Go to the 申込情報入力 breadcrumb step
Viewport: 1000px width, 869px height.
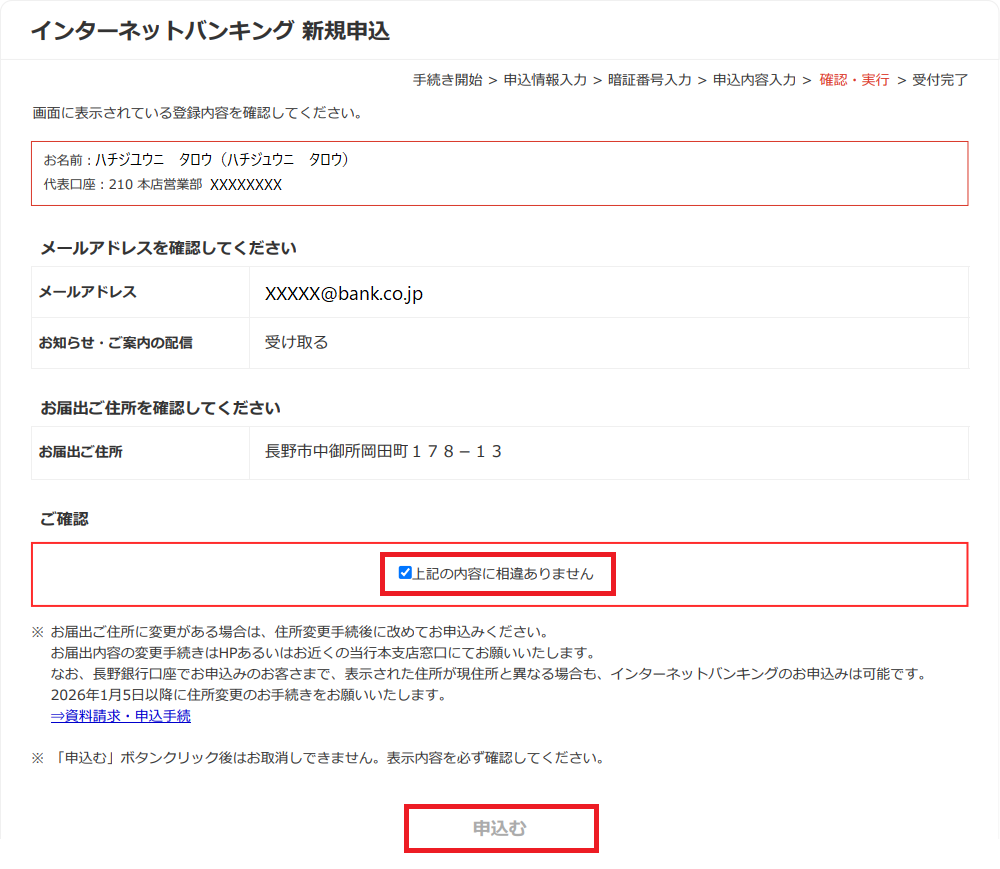coord(545,80)
